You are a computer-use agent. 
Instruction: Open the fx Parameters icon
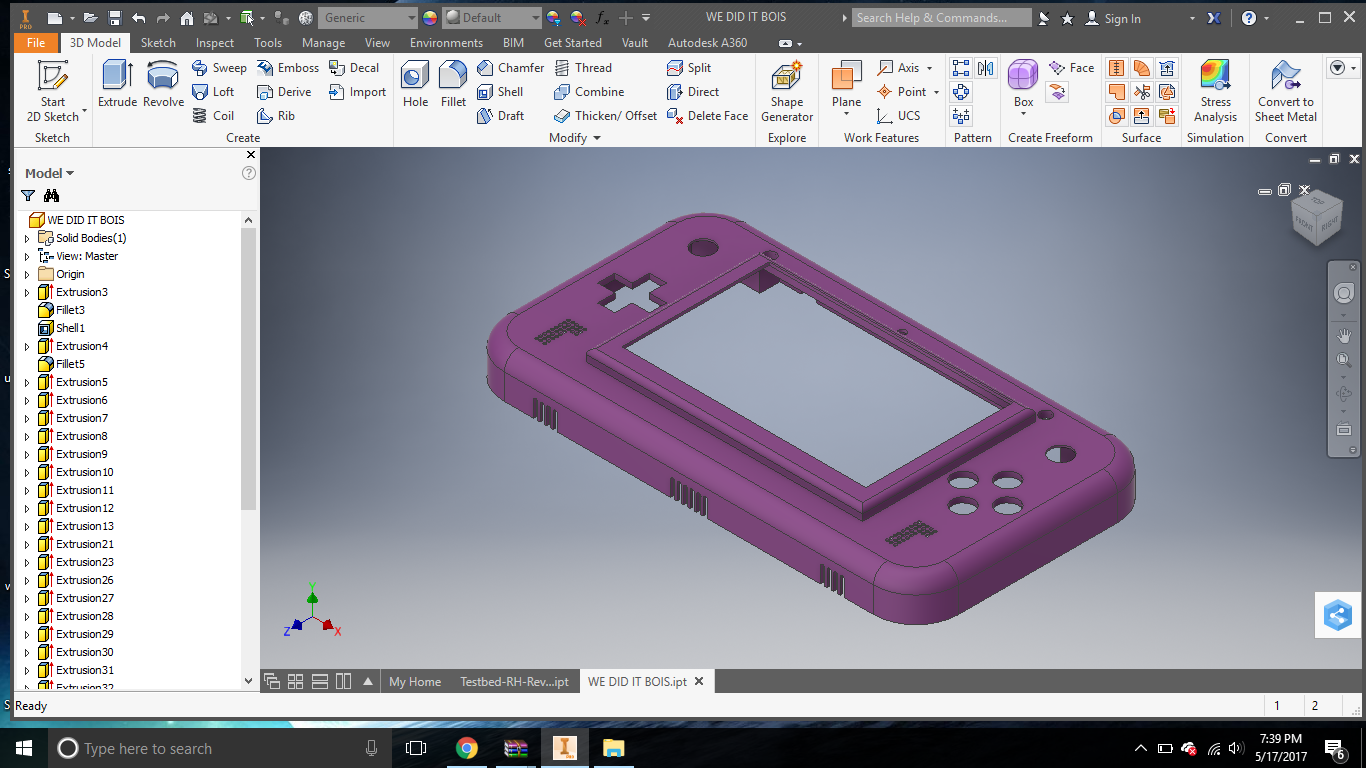pos(602,18)
